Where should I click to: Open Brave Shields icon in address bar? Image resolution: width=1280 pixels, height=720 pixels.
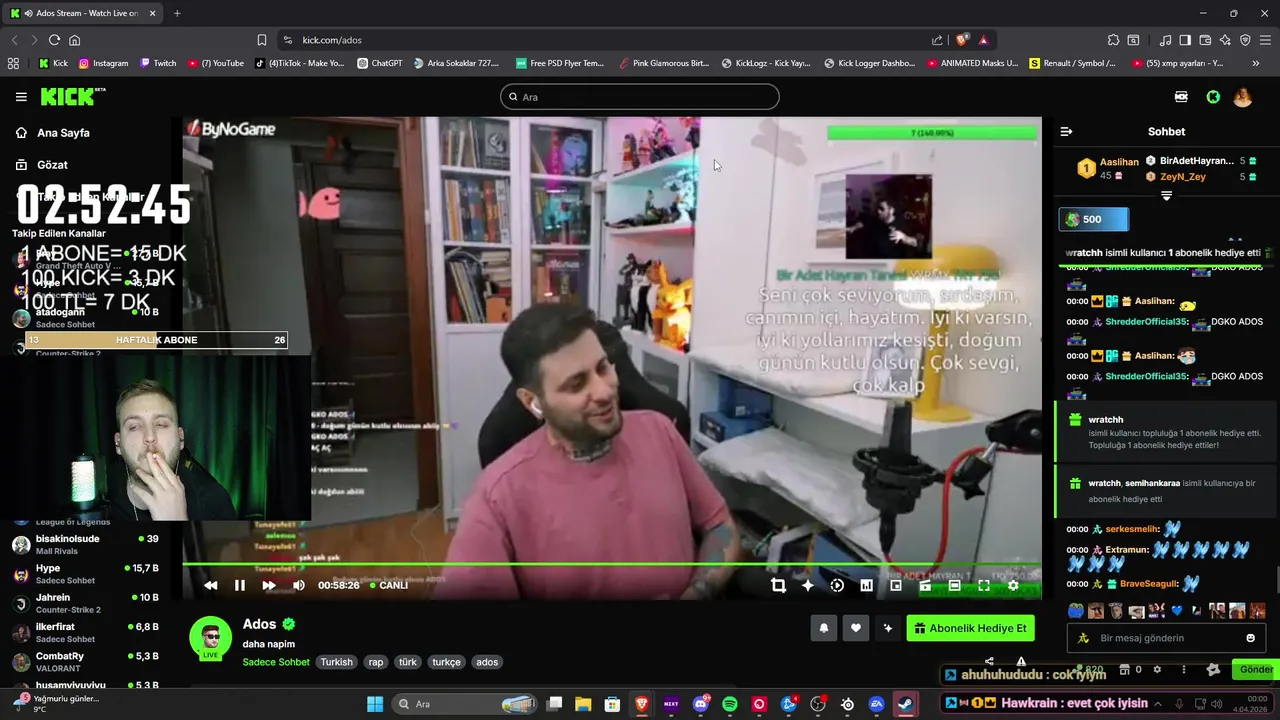click(x=962, y=40)
